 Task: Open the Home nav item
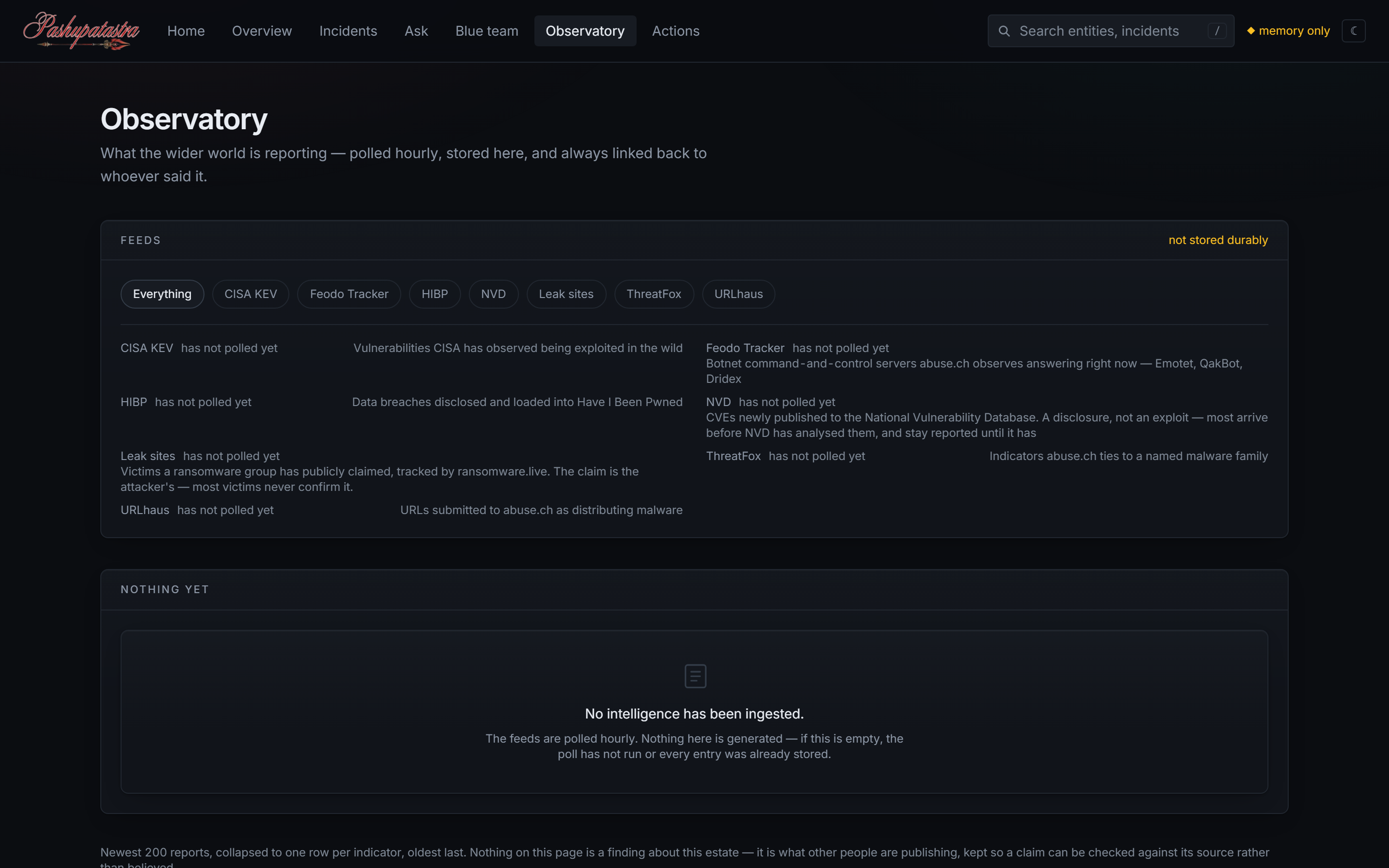tap(186, 31)
